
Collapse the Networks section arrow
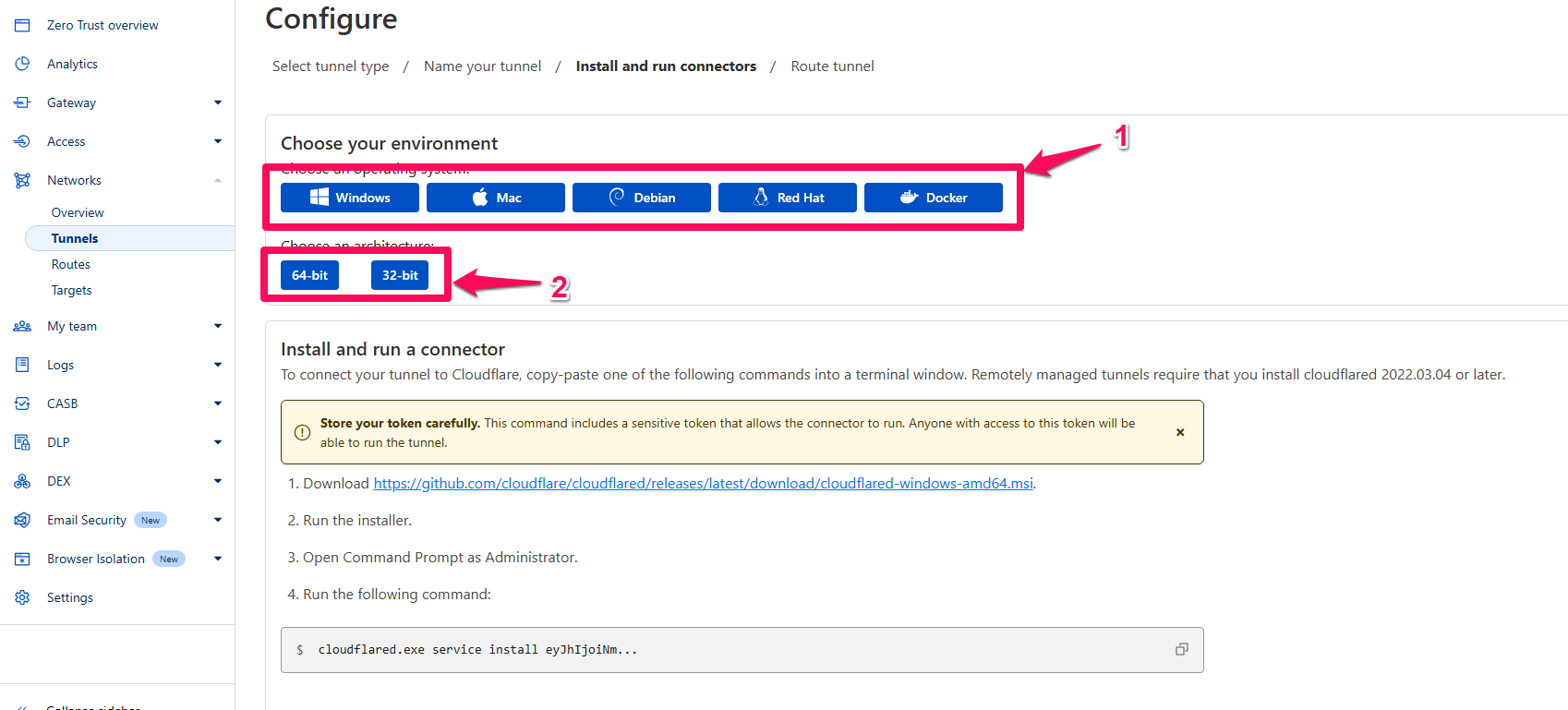coord(218,180)
